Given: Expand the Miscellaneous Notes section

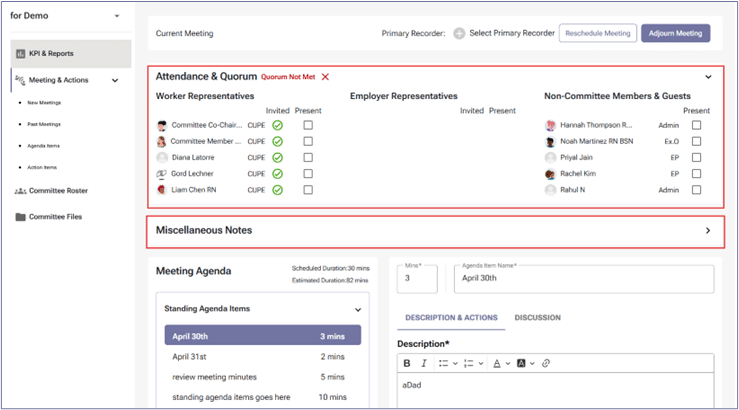Looking at the screenshot, I should (x=708, y=230).
